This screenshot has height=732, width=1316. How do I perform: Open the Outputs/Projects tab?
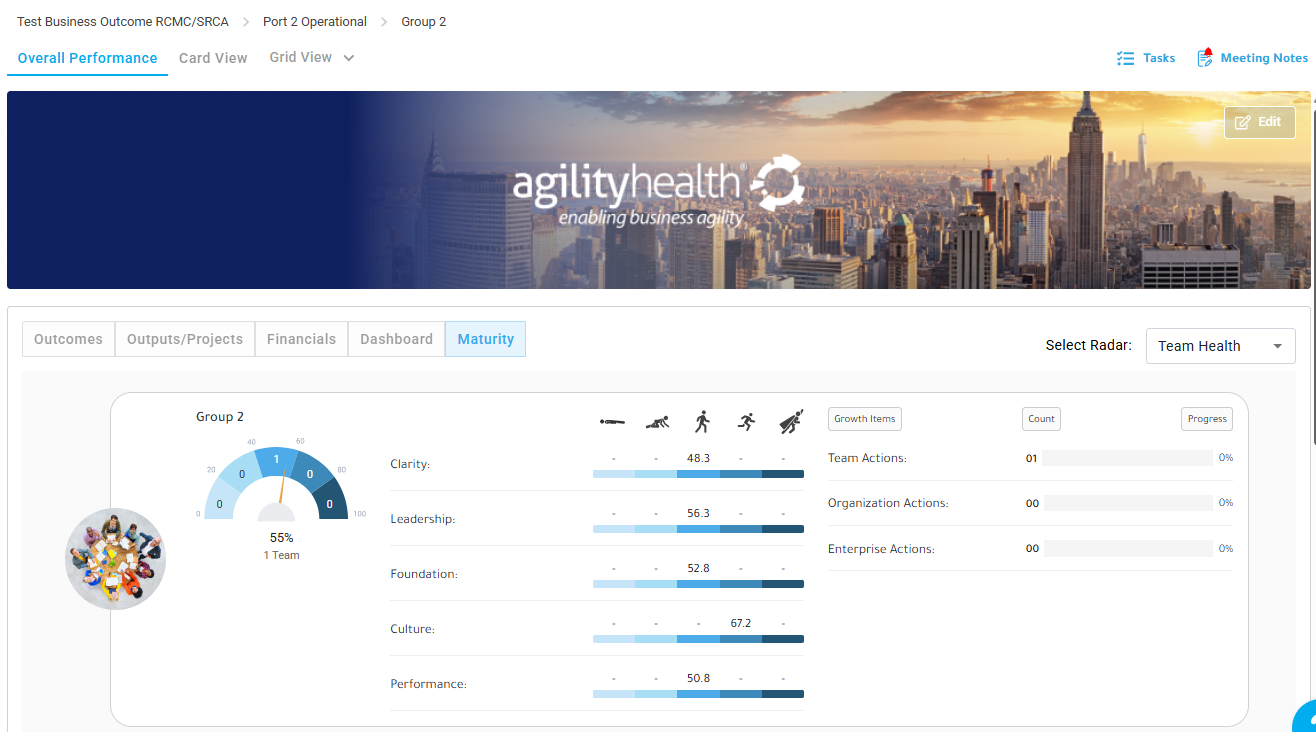point(185,339)
